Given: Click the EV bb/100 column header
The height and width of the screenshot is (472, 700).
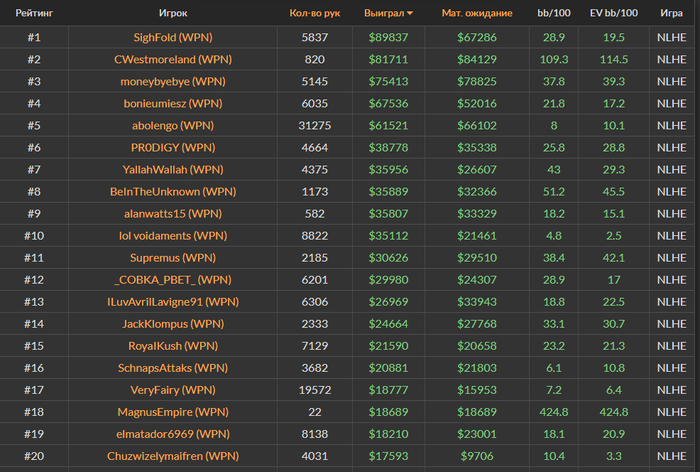Looking at the screenshot, I should [613, 13].
